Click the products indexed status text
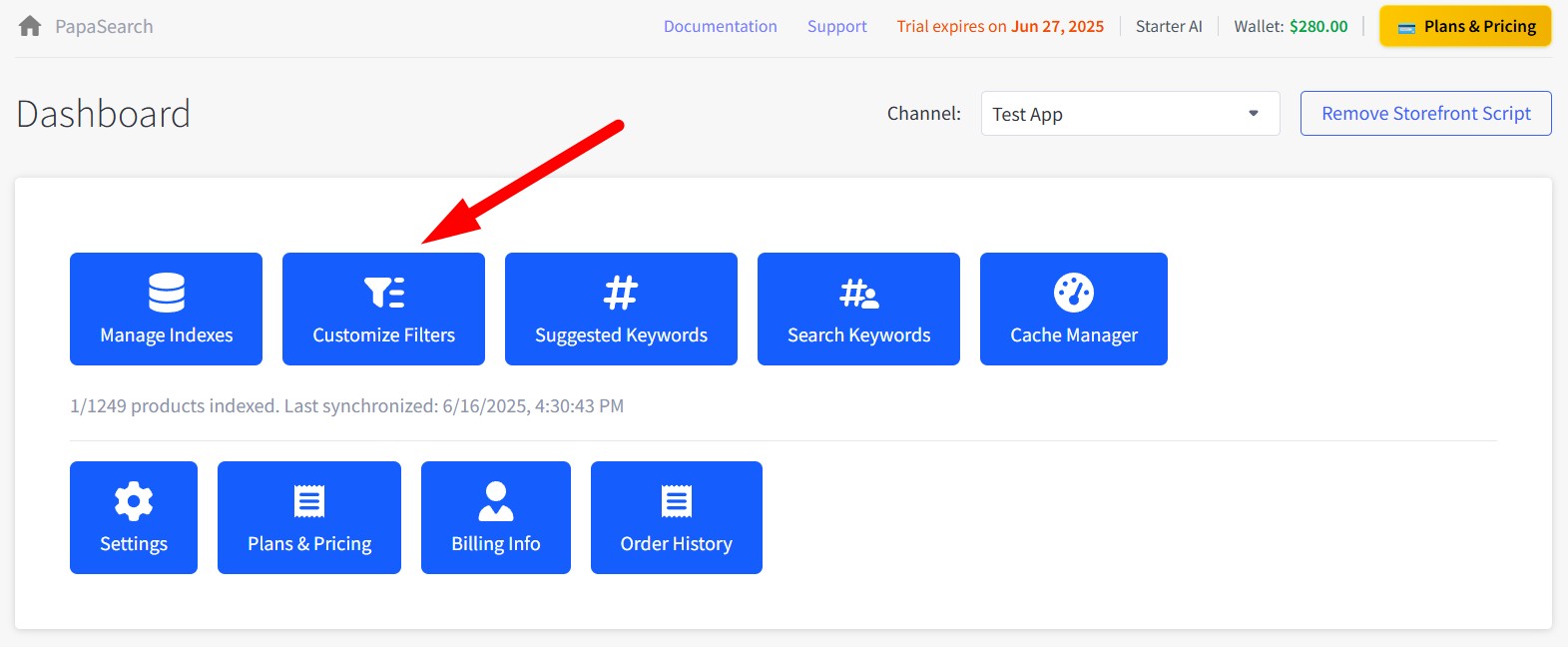 point(346,406)
